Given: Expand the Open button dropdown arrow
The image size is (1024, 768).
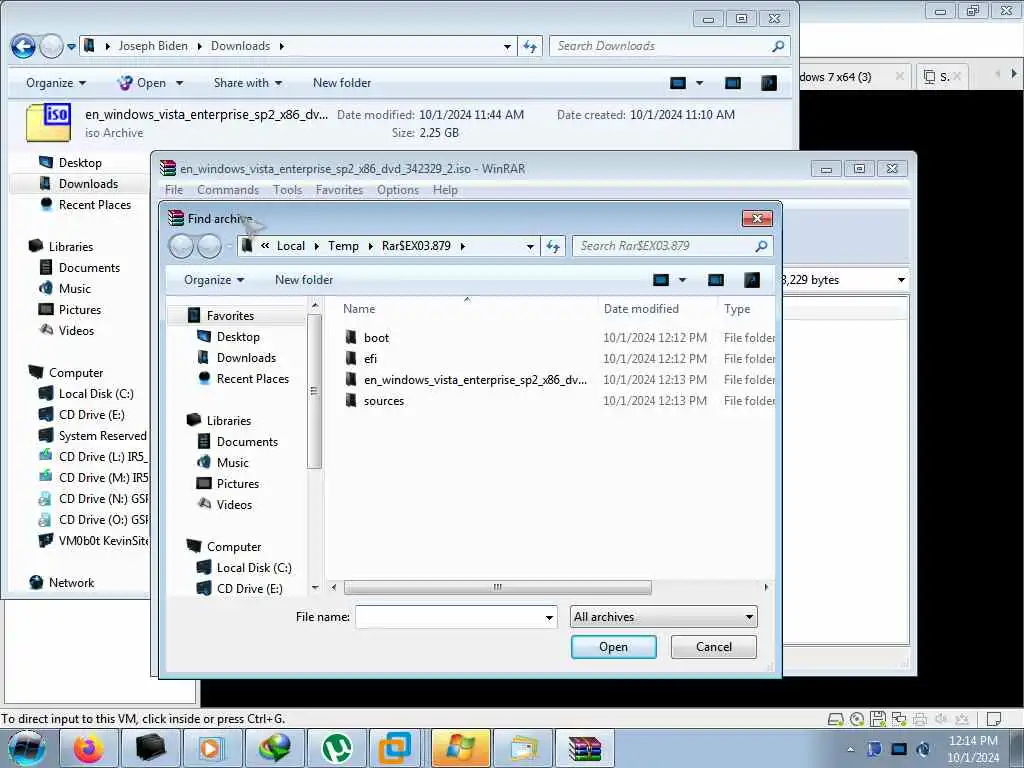Looking at the screenshot, I should coord(179,83).
